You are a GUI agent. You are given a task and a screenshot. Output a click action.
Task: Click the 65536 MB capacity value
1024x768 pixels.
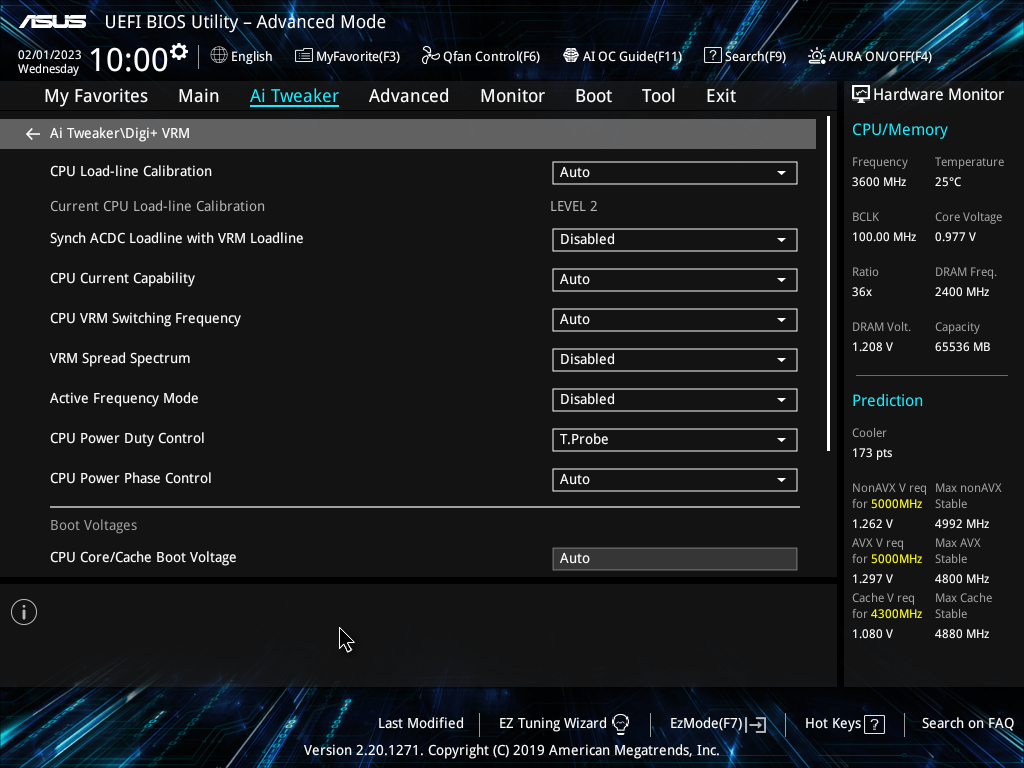962,347
